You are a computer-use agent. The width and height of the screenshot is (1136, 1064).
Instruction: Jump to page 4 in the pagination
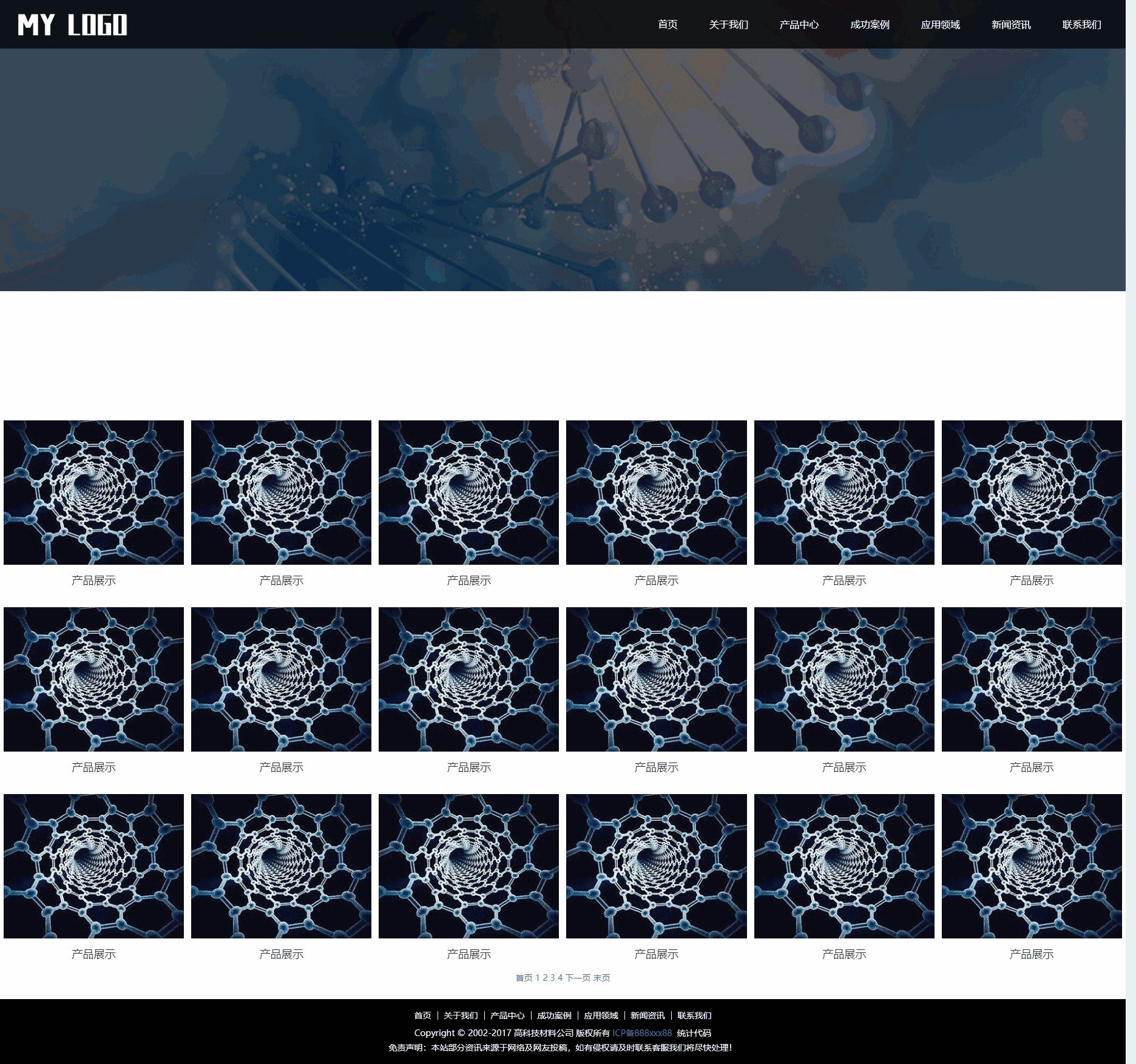tap(560, 977)
